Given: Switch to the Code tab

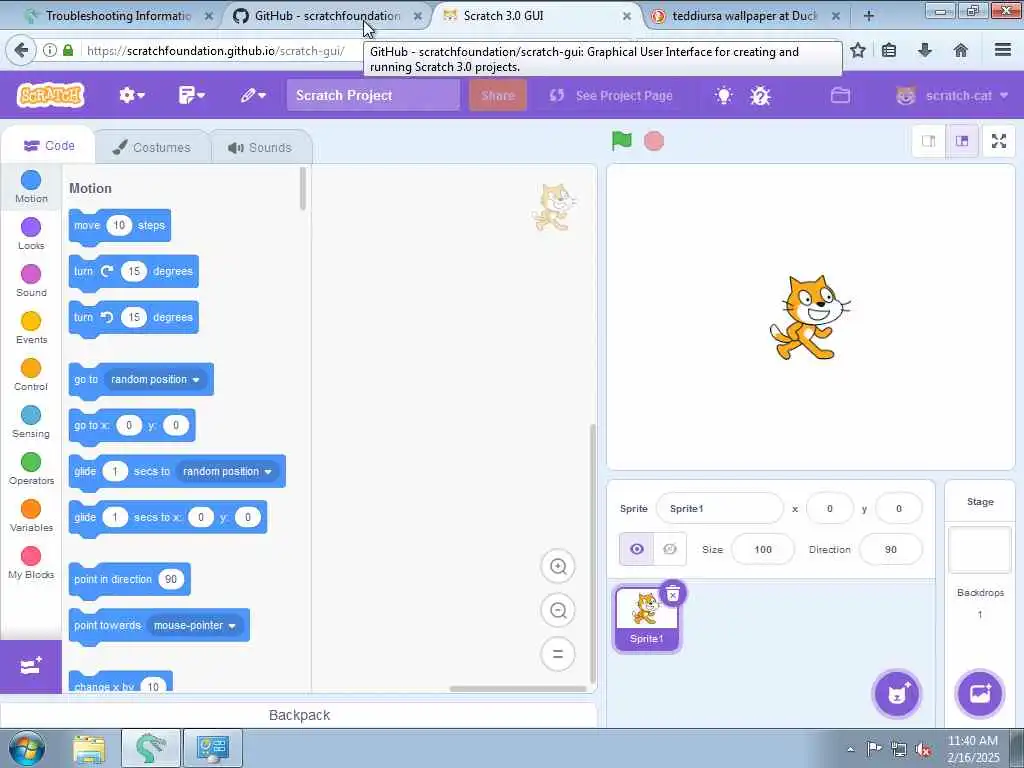Looking at the screenshot, I should coord(49,146).
